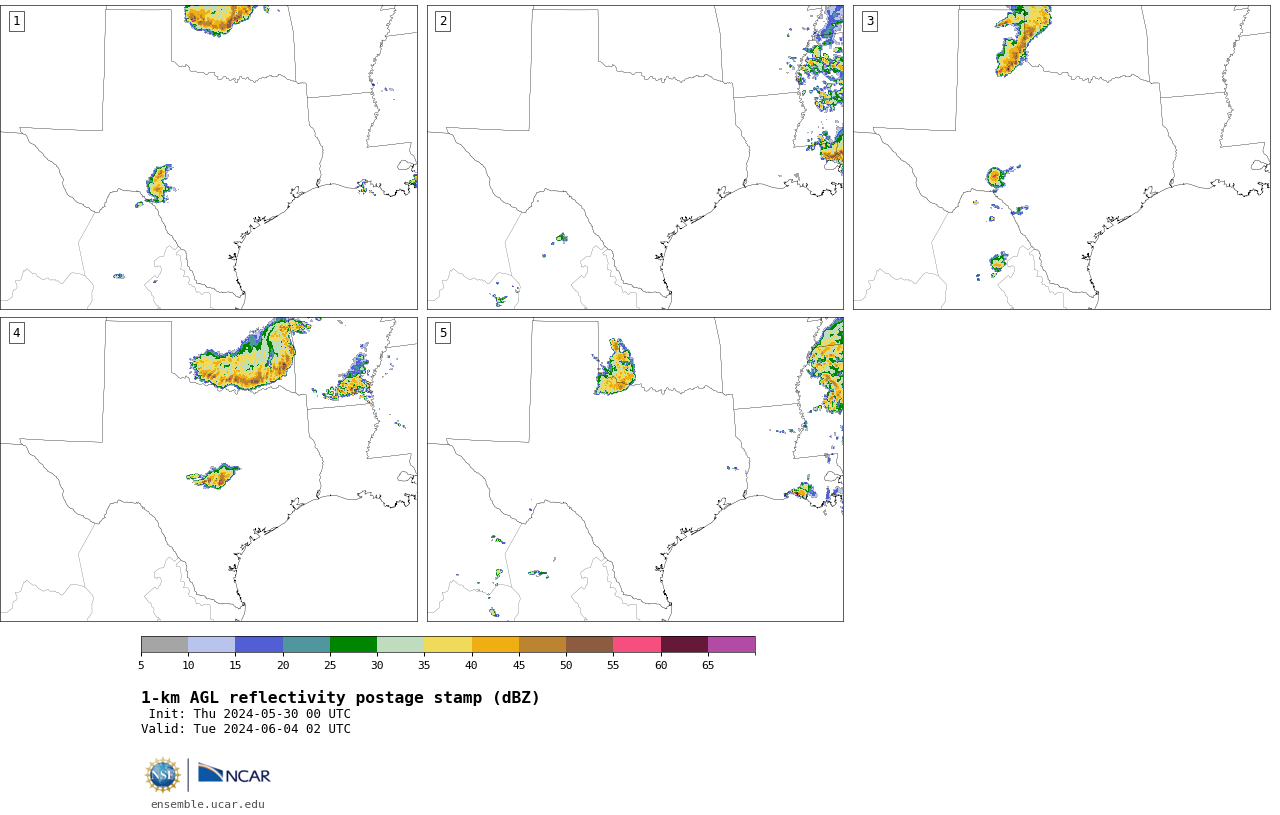This screenshot has width=1280, height=815.
Task: Click the maroon 60-65 dBZ swatch
Action: coord(684,644)
